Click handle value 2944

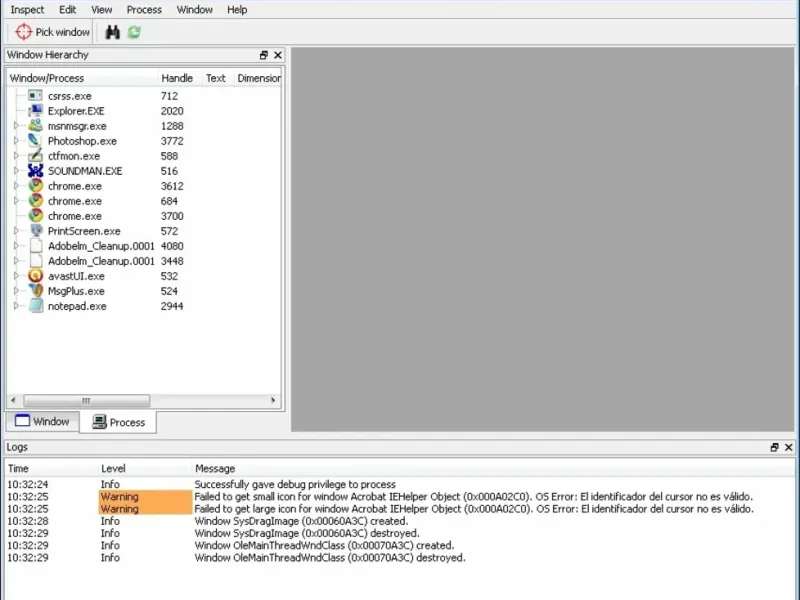(172, 306)
